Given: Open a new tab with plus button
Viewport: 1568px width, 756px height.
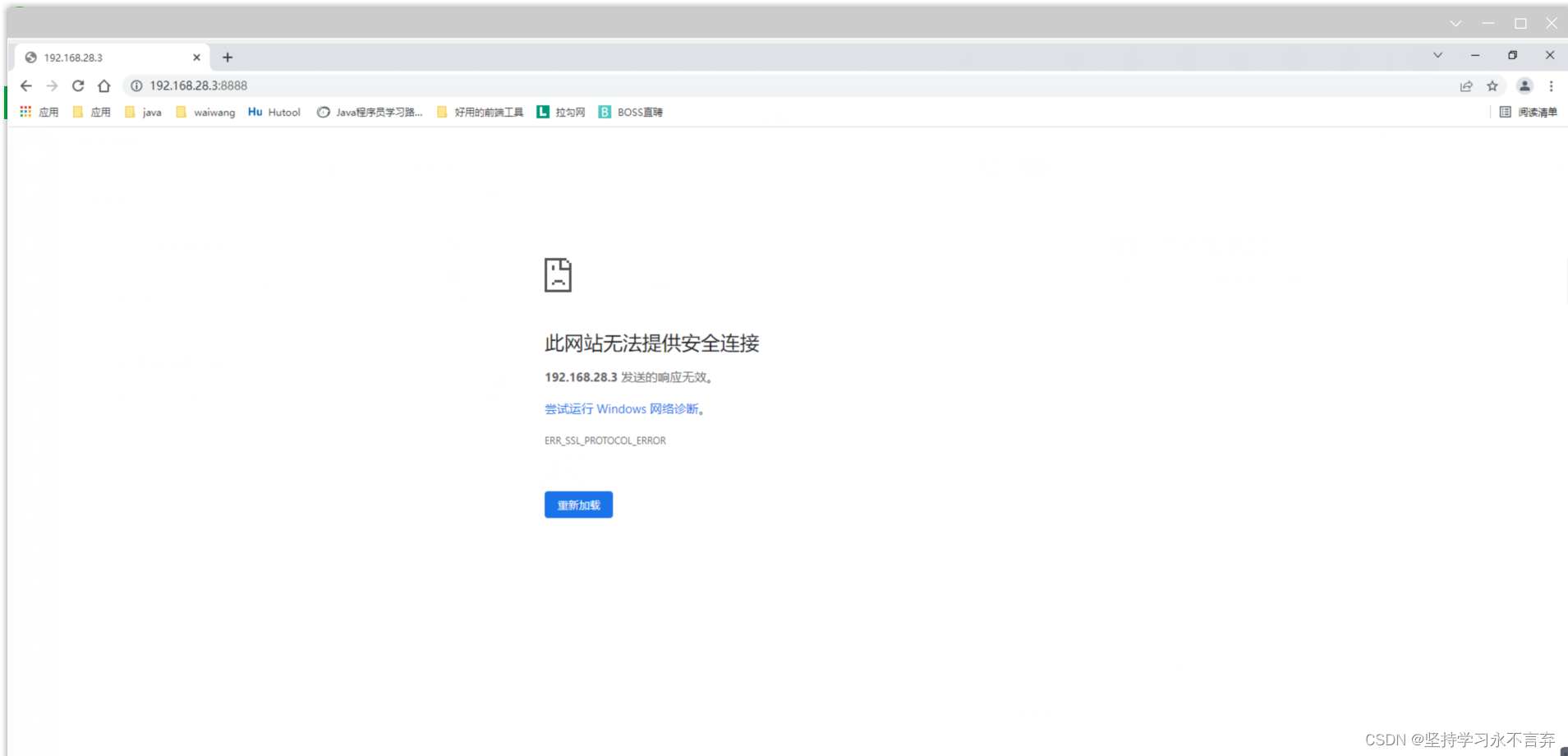Looking at the screenshot, I should [x=228, y=58].
